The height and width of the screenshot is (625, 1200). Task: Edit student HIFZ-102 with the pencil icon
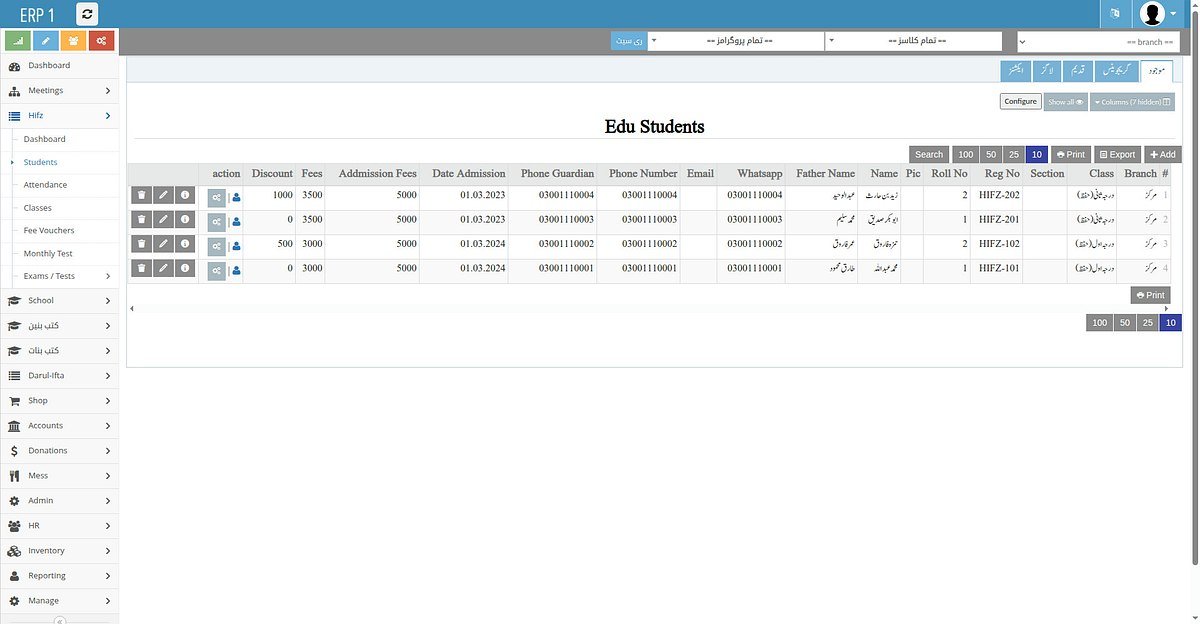tap(163, 243)
